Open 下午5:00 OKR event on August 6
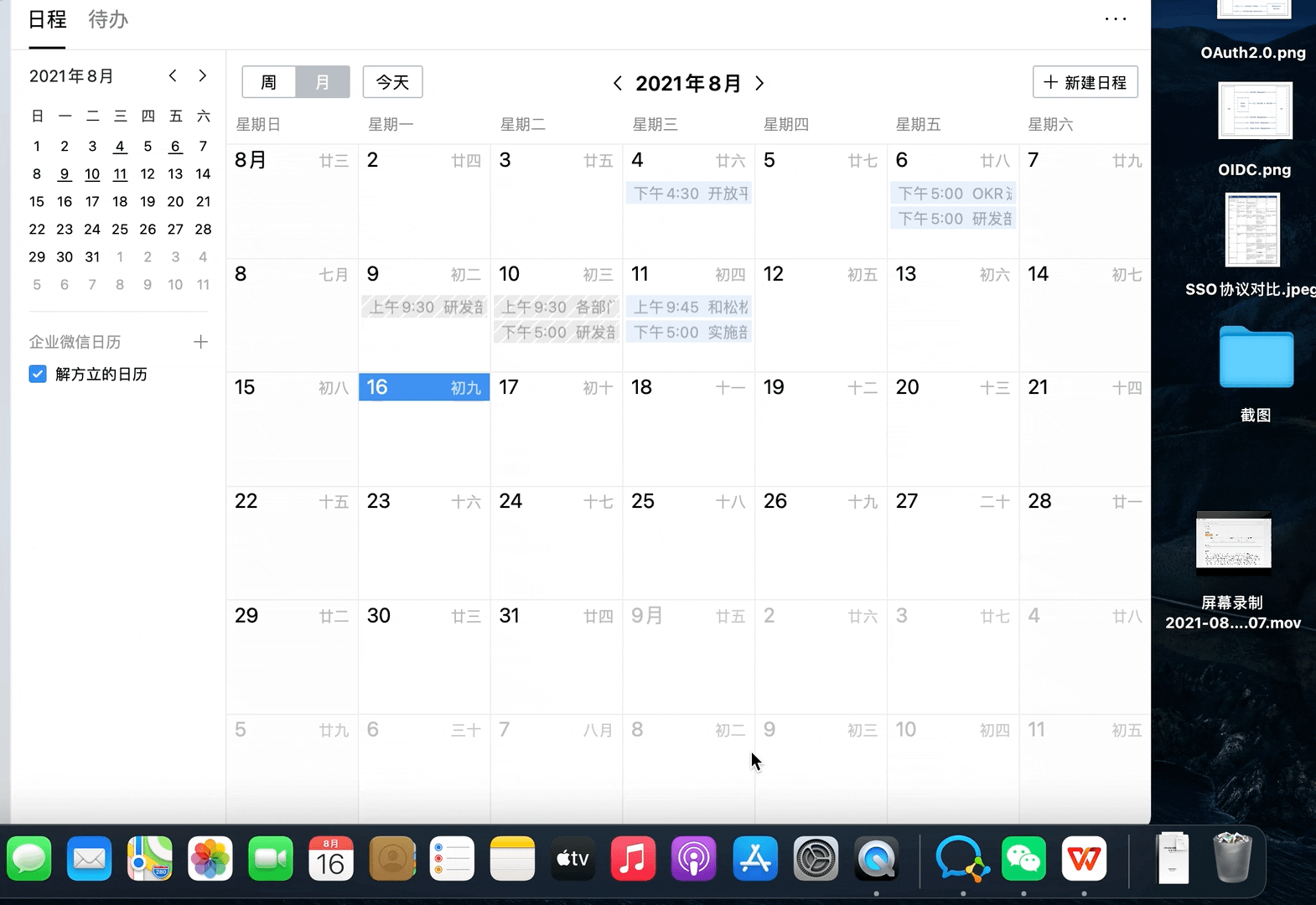This screenshot has height=905, width=1316. click(x=953, y=194)
